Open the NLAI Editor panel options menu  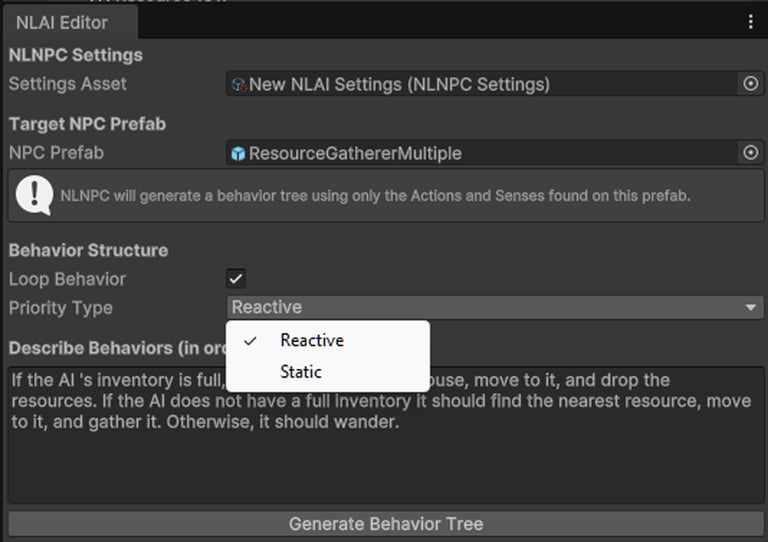click(751, 22)
